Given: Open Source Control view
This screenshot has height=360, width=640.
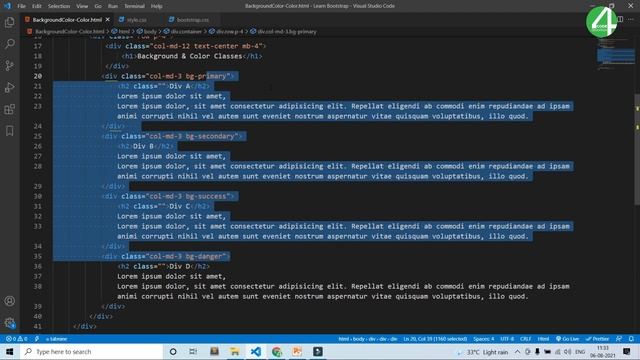Looking at the screenshot, I should tap(9, 65).
